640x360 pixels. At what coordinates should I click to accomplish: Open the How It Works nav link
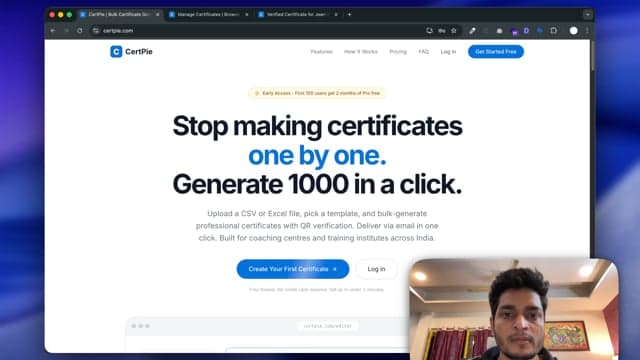pos(361,52)
